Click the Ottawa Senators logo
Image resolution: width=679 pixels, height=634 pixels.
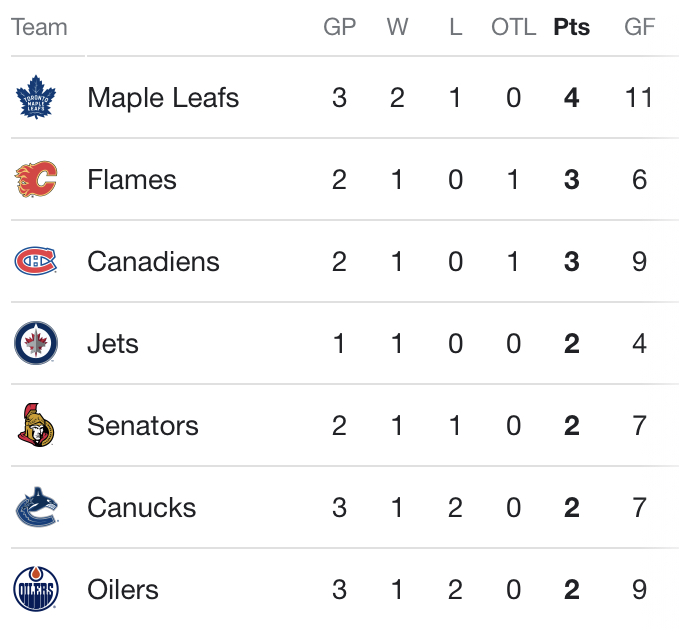pyautogui.click(x=36, y=425)
